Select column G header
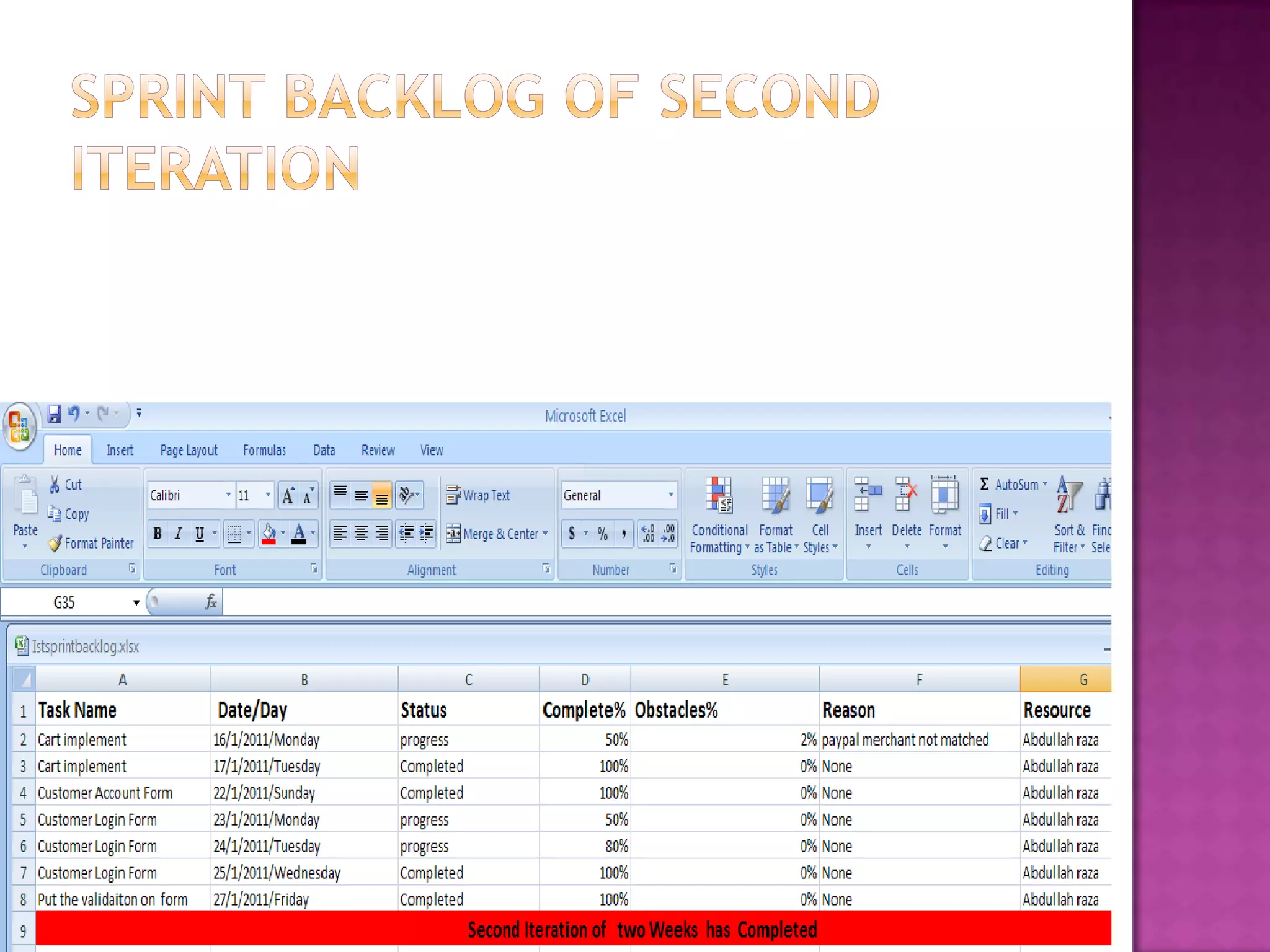This screenshot has height=952, width=1270. [x=1083, y=680]
